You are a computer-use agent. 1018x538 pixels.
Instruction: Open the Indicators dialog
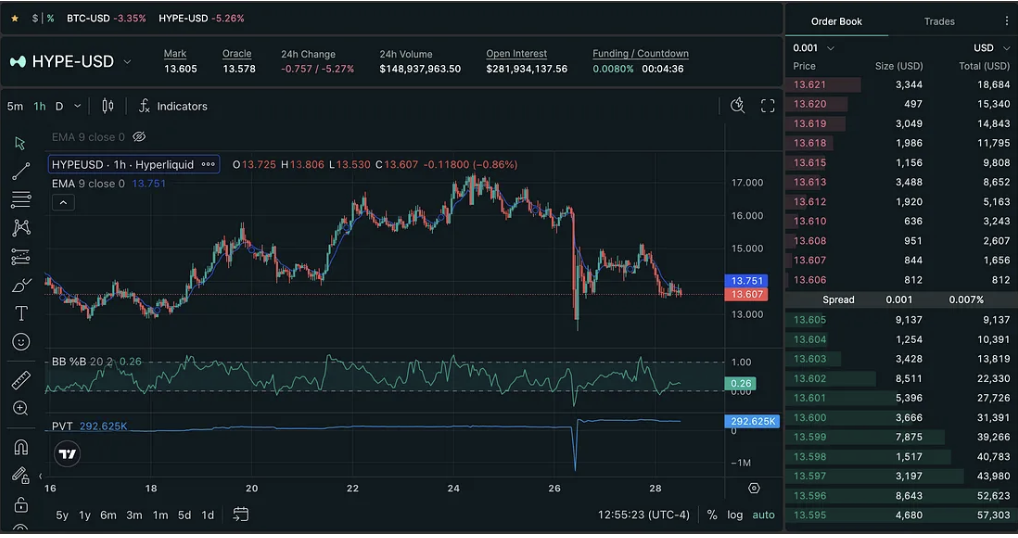coord(173,106)
